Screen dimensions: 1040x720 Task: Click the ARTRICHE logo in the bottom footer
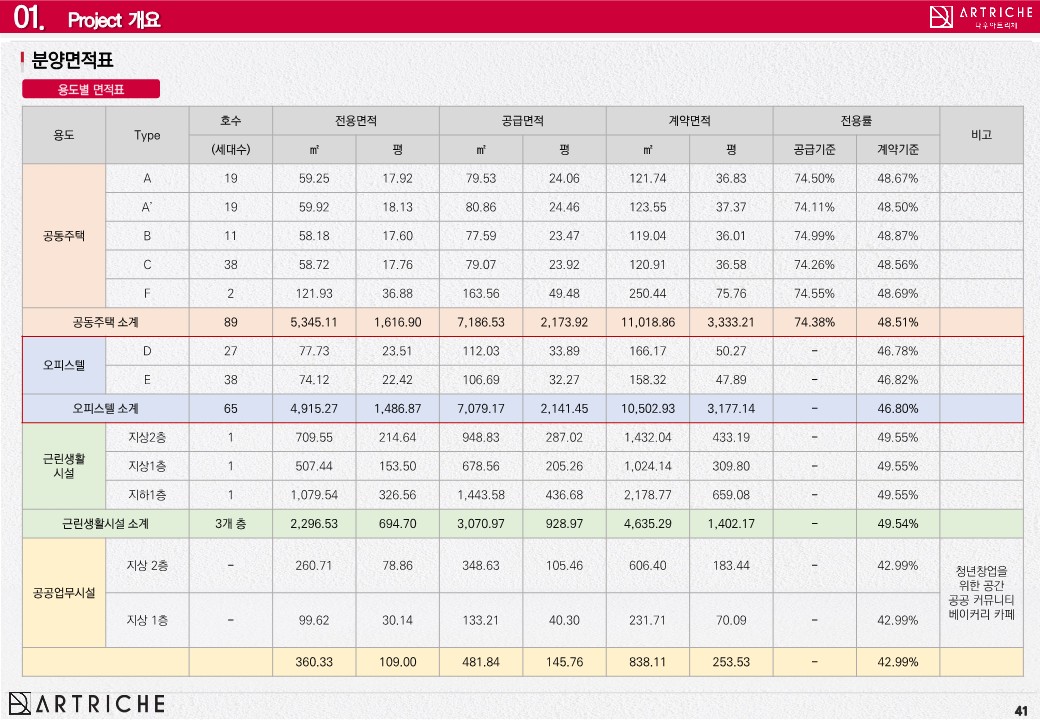tap(87, 703)
